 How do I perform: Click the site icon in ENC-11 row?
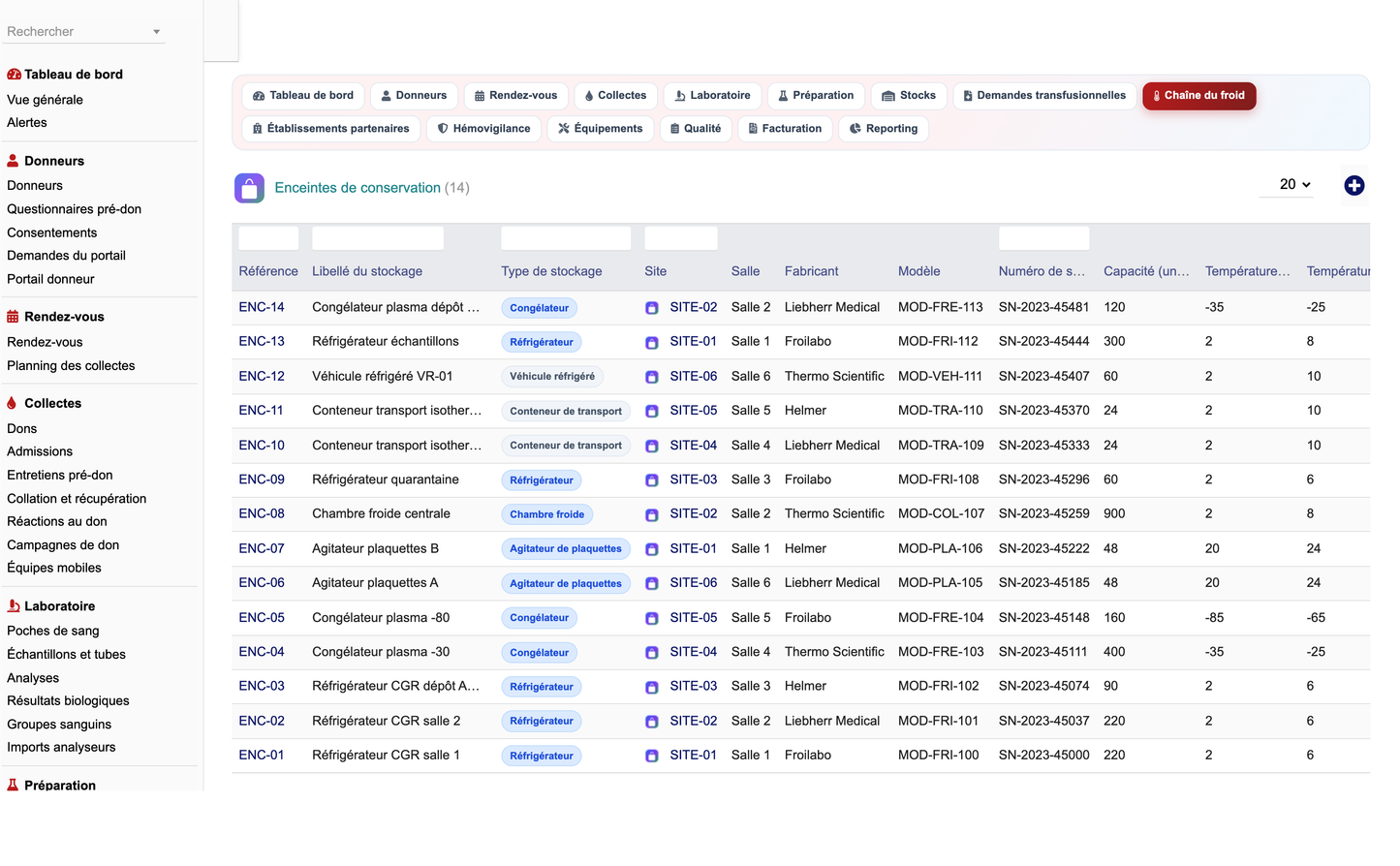coord(652,411)
